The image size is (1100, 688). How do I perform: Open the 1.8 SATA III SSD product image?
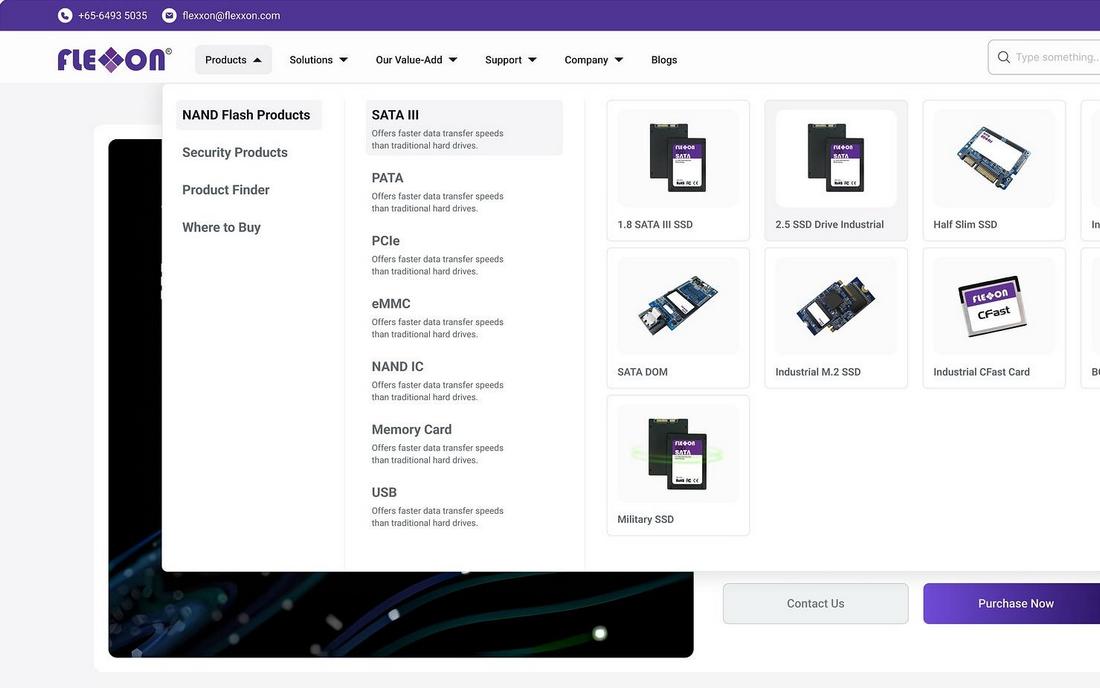[678, 158]
